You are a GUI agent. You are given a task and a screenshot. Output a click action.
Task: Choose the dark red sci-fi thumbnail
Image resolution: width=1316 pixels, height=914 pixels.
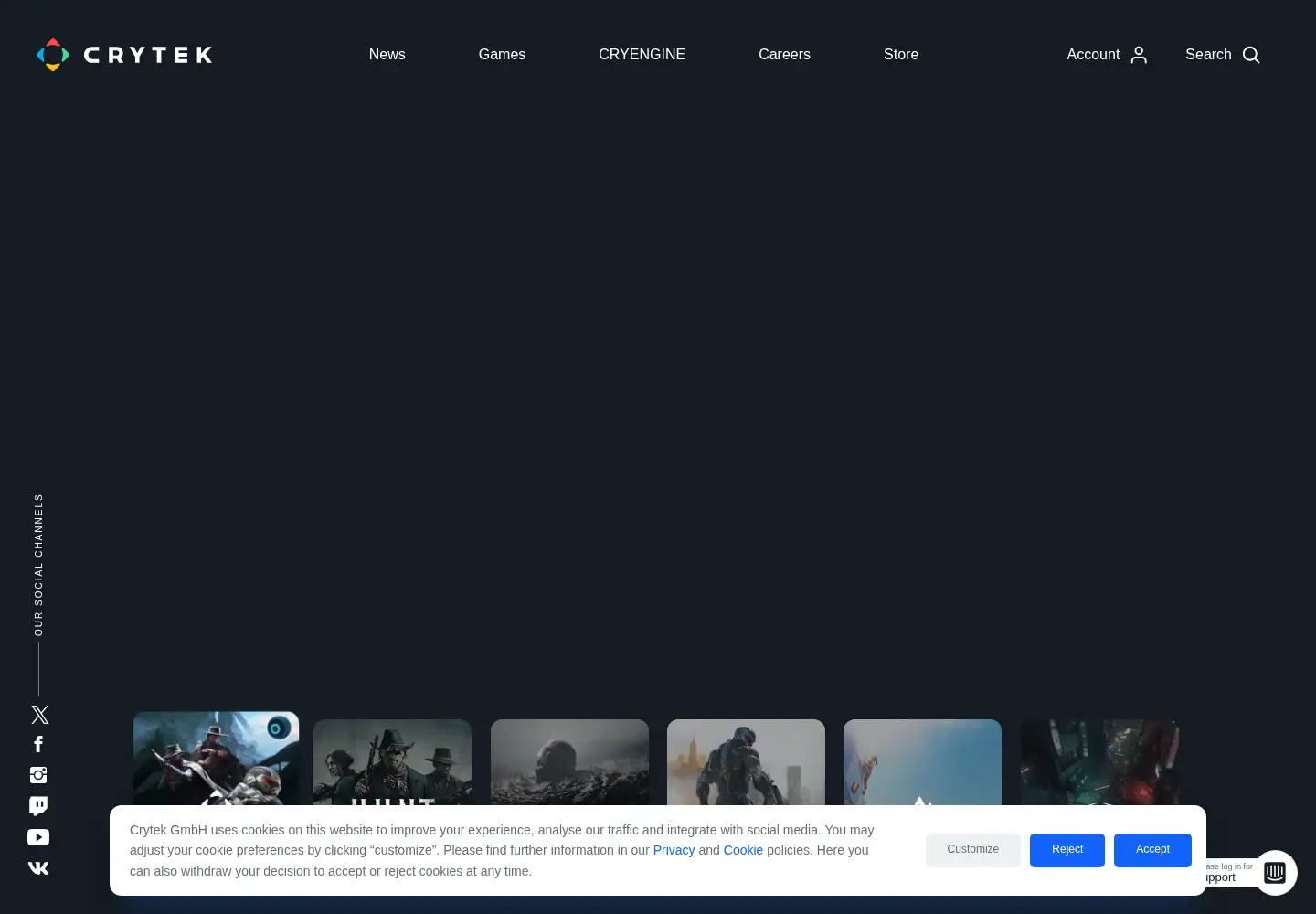tap(1099, 762)
